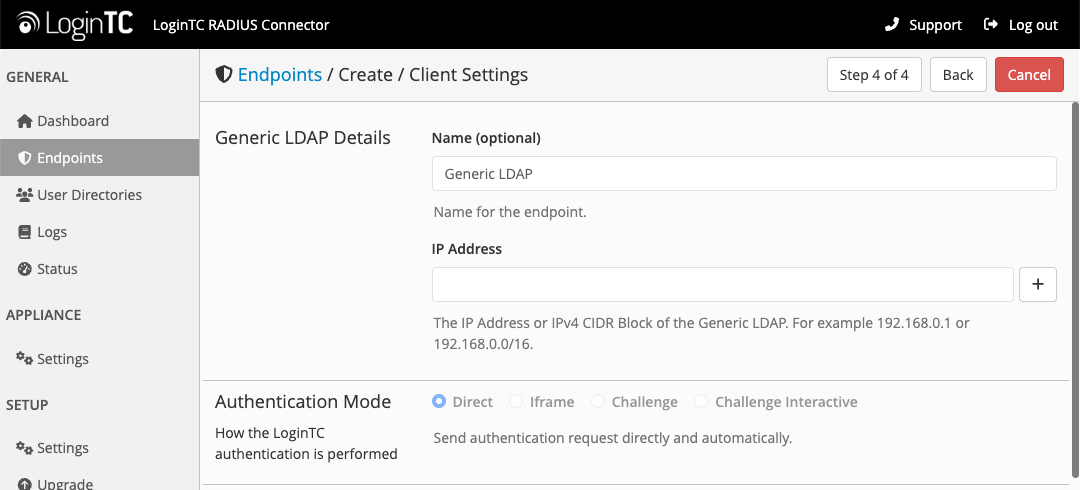Click the Log out arrow icon
Image resolution: width=1080 pixels, height=490 pixels.
click(x=991, y=25)
